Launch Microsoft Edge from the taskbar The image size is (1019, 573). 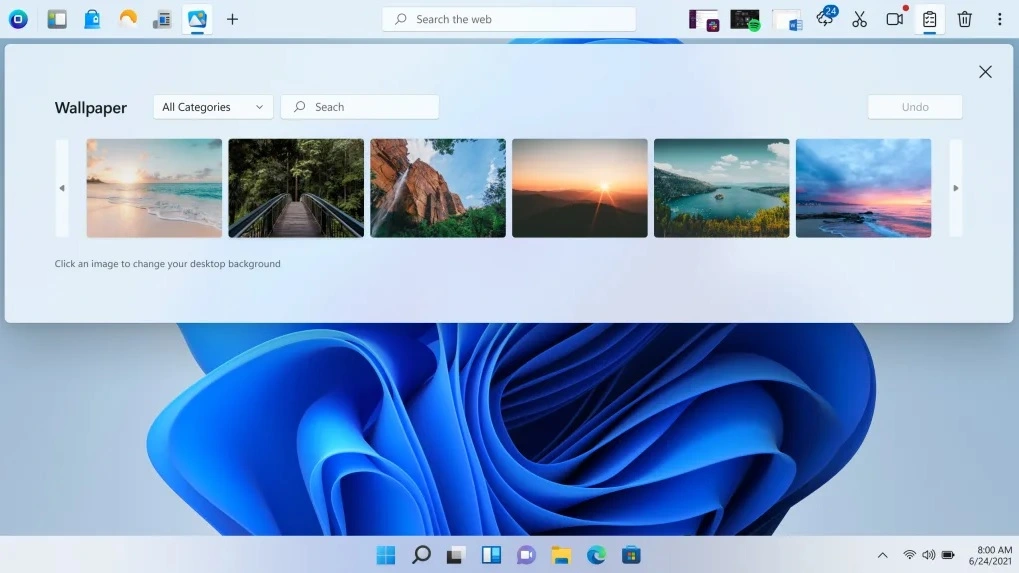(596, 555)
